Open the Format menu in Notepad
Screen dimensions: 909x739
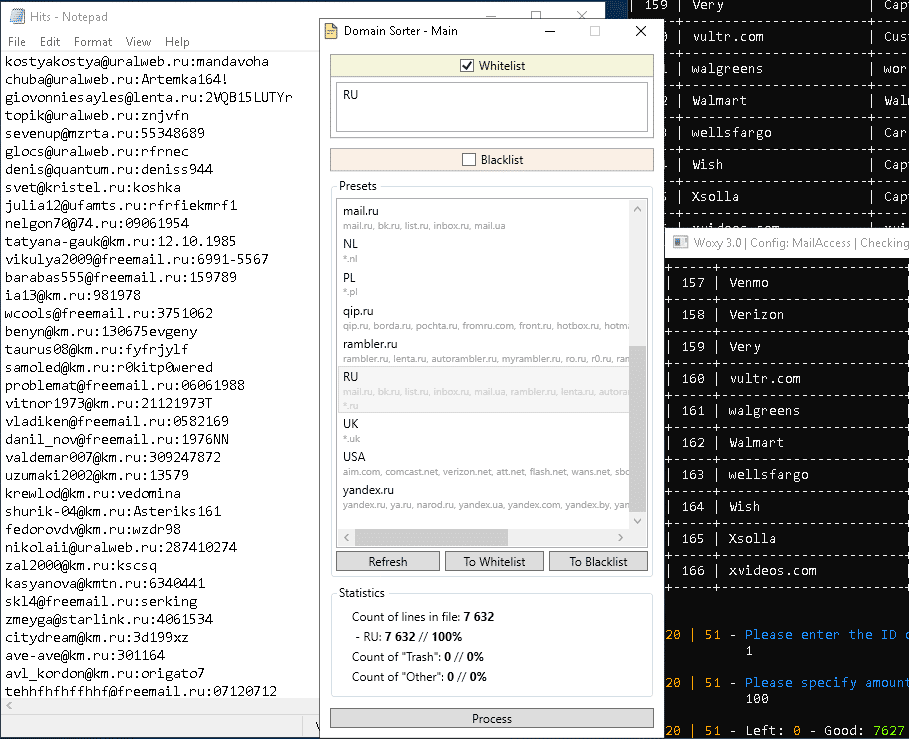93,42
